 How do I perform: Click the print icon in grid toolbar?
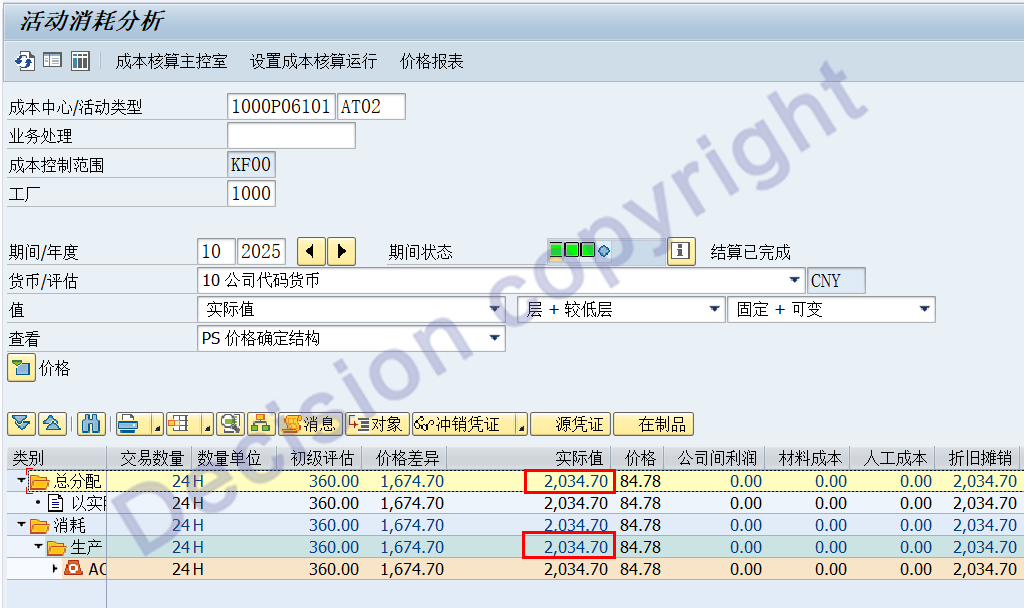tap(128, 424)
